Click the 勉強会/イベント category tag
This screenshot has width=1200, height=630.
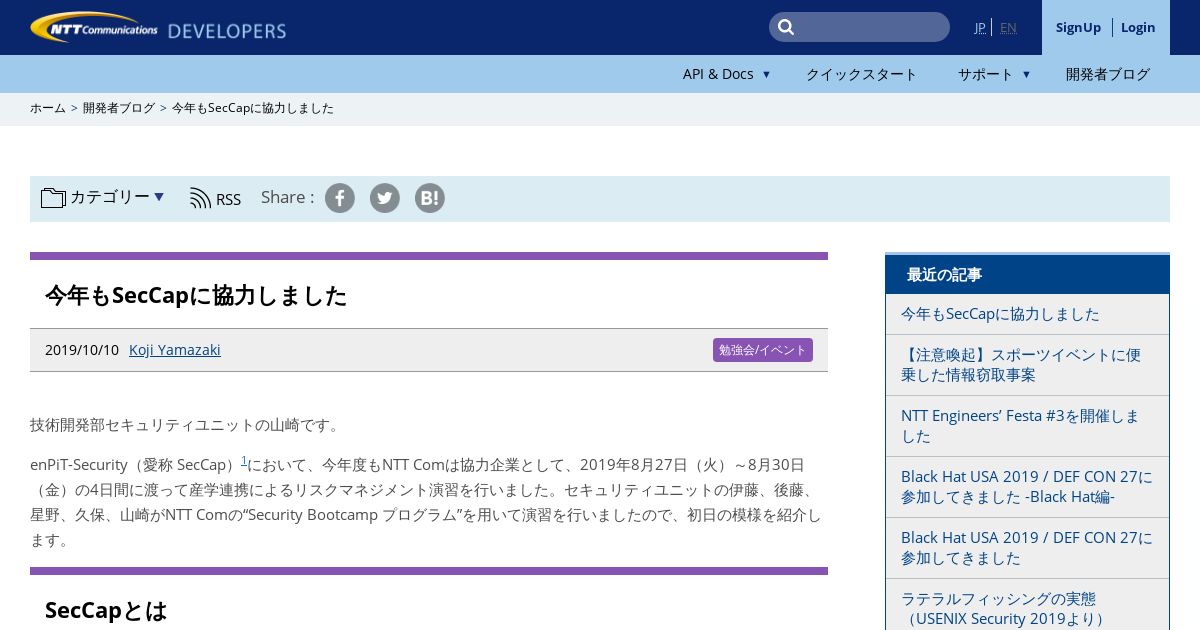(763, 350)
